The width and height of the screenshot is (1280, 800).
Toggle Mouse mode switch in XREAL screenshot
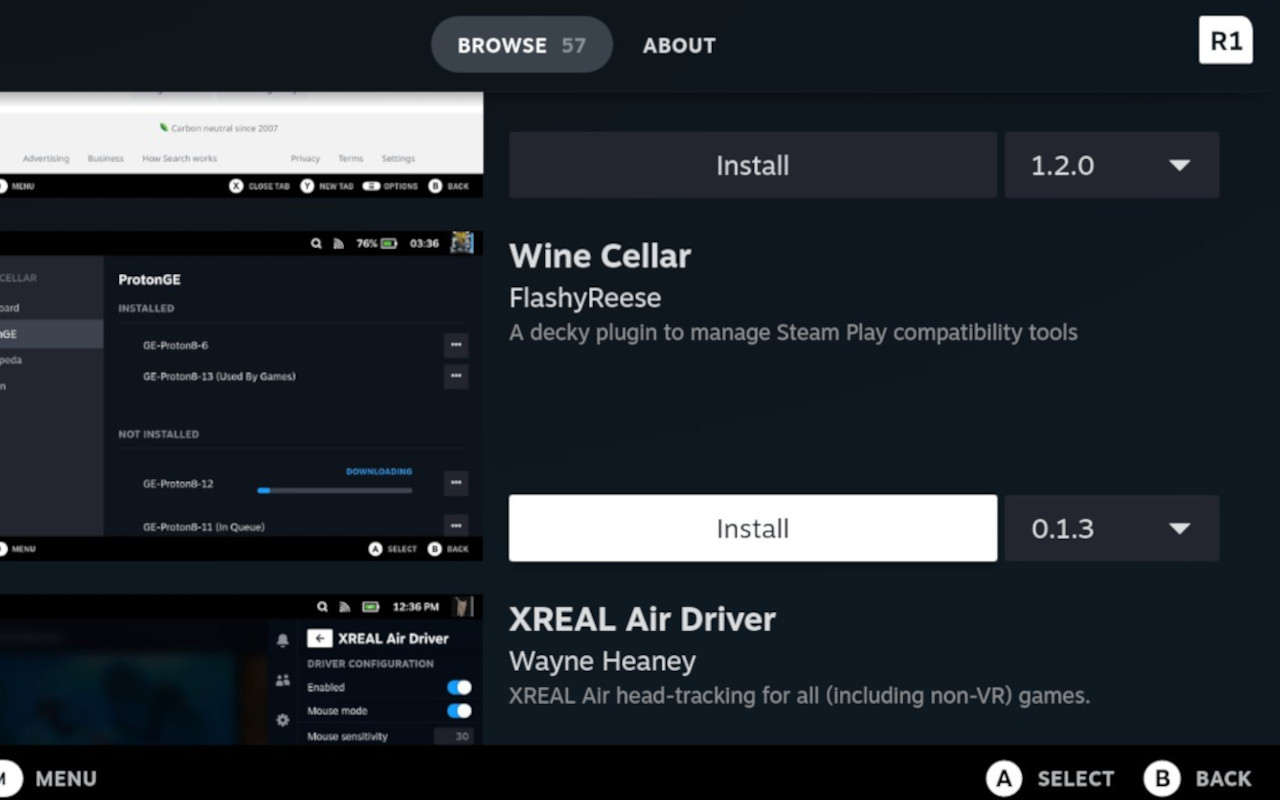[x=459, y=711]
